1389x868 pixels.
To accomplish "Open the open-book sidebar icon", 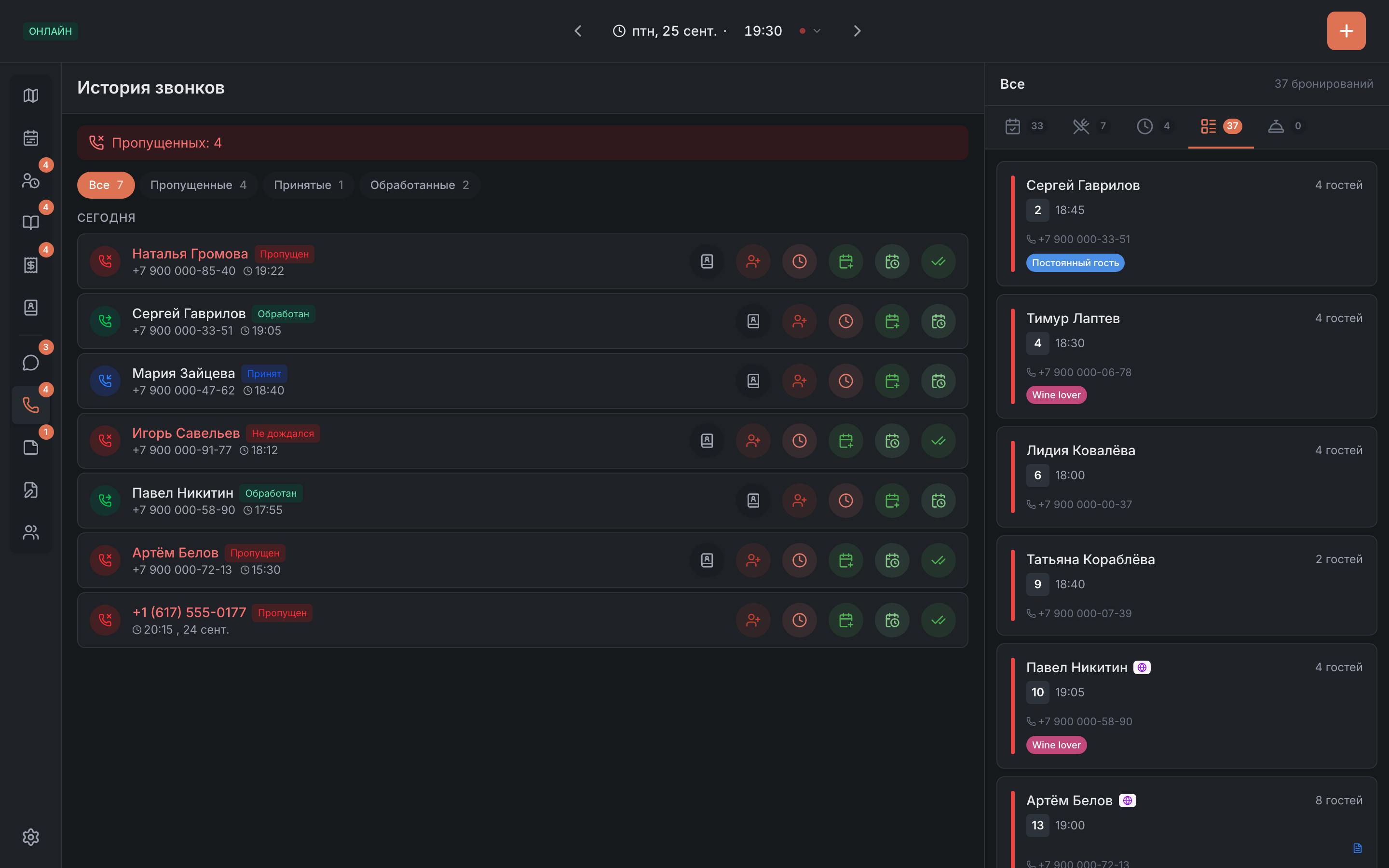I will pos(31,223).
